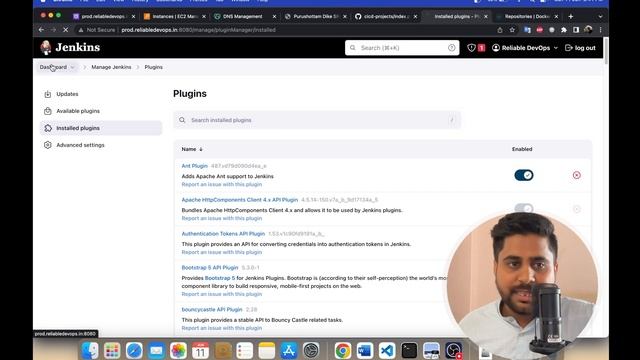Toggle the Apache HttpComponents Client plugin switch

[x=524, y=208]
